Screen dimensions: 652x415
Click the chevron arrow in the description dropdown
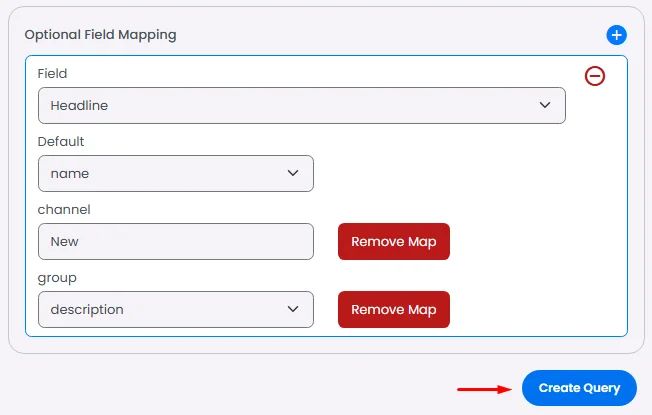[293, 309]
